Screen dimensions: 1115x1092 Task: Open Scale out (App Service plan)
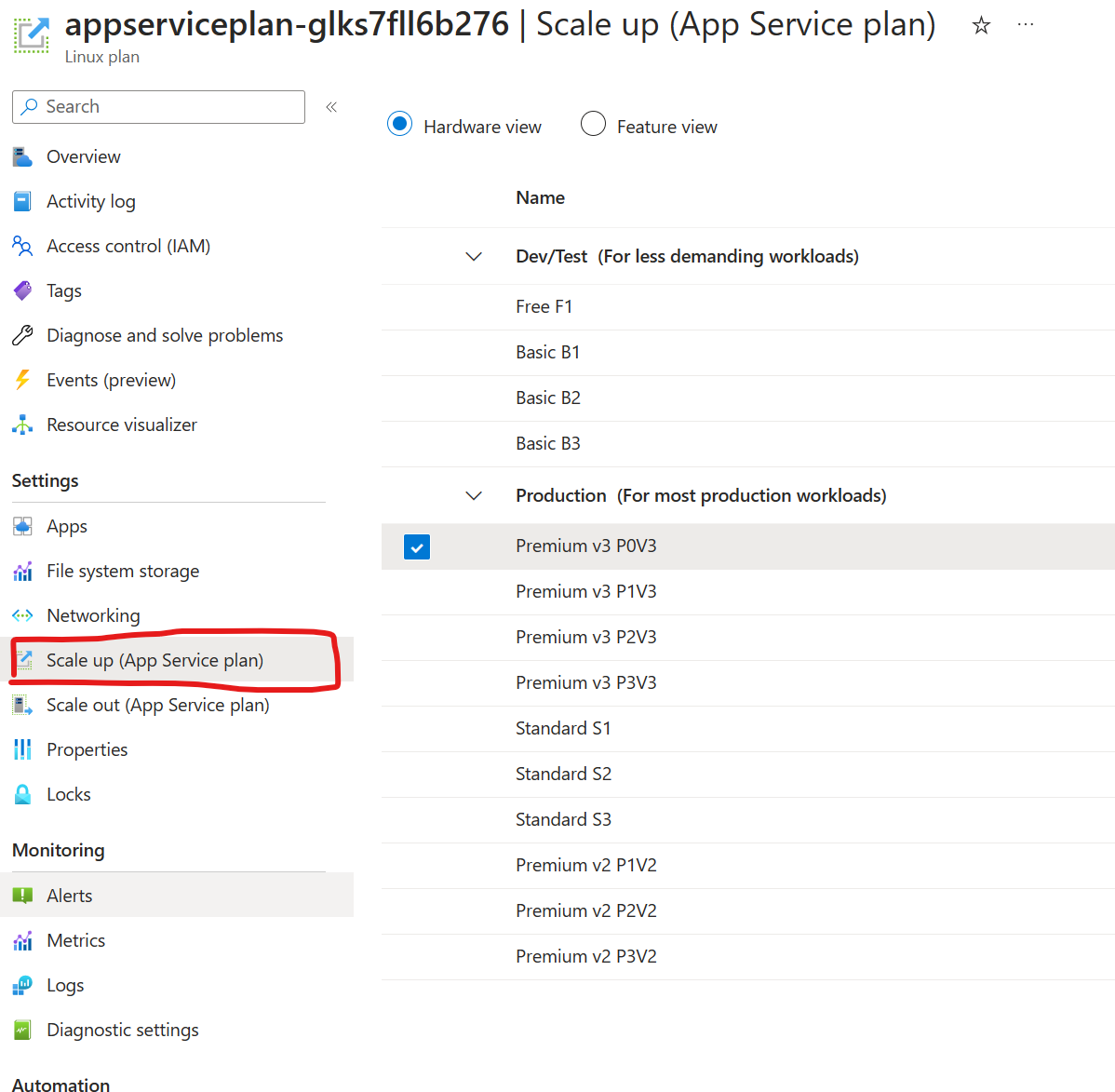[x=158, y=705]
